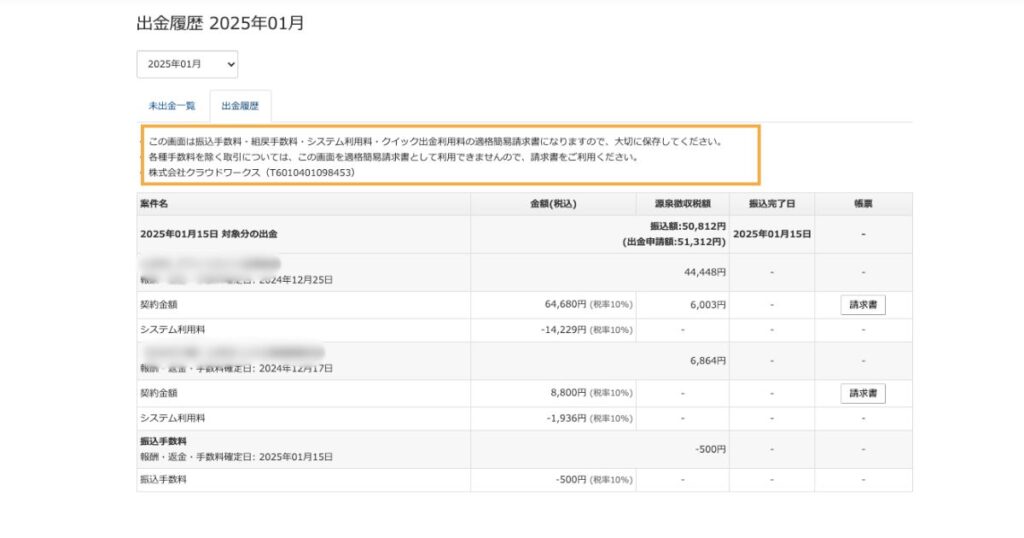
Task: Click the 振込額:50,812円 amount
Action: click(688, 227)
